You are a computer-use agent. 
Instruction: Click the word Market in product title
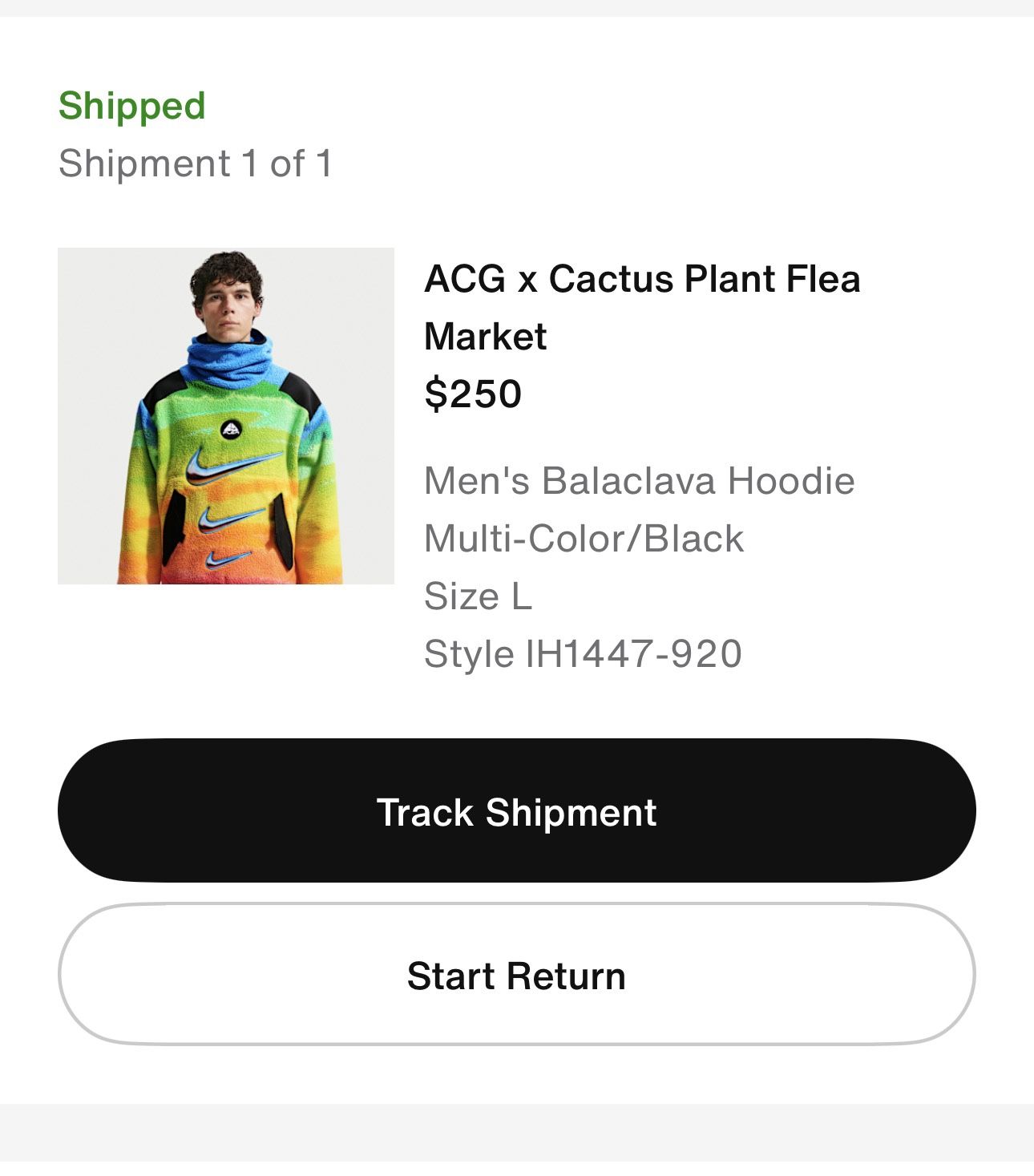pyautogui.click(x=485, y=337)
